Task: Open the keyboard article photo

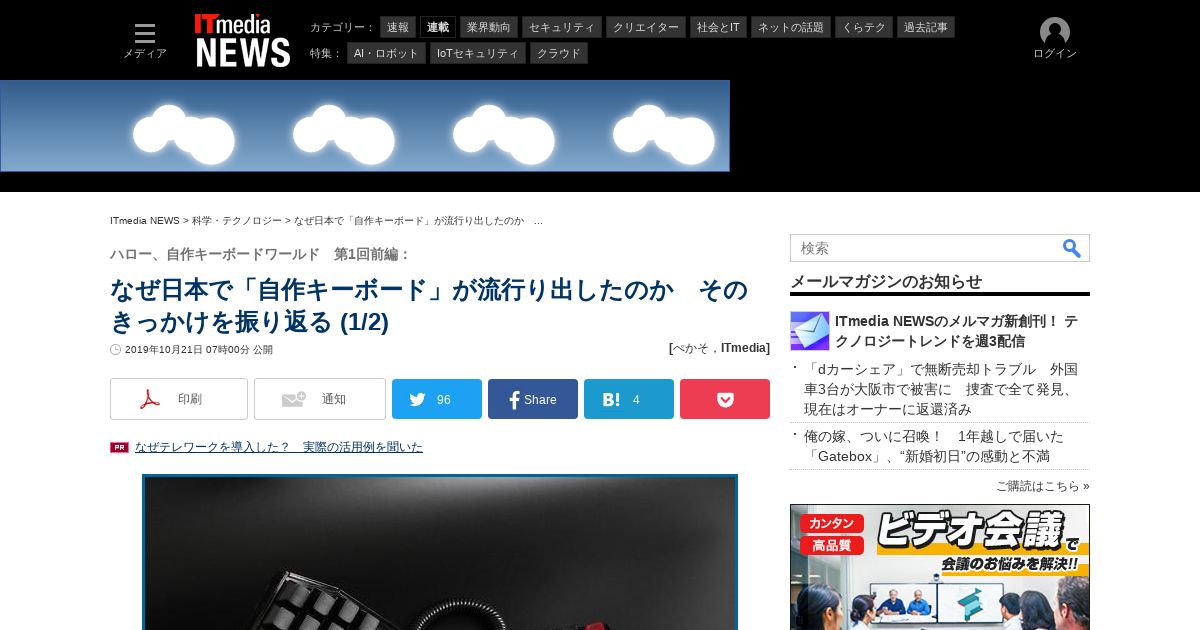Action: [440, 552]
